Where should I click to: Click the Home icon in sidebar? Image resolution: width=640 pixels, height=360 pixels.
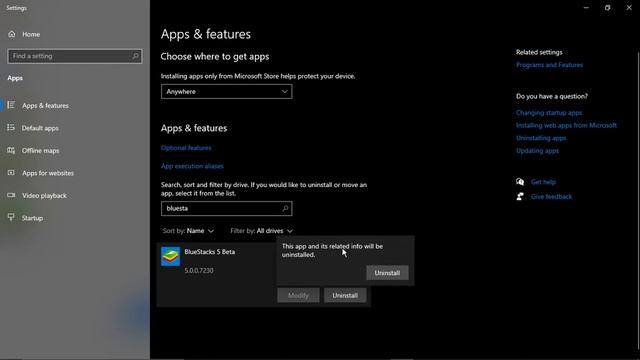[x=12, y=34]
